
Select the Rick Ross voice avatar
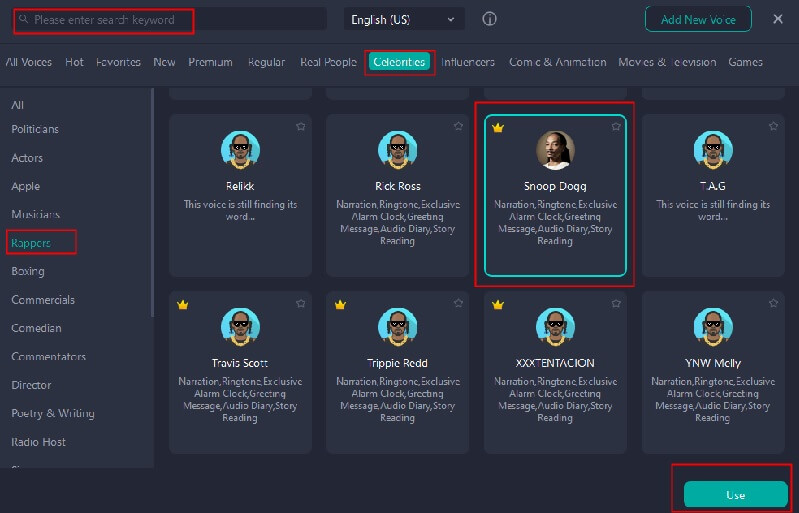[397, 150]
